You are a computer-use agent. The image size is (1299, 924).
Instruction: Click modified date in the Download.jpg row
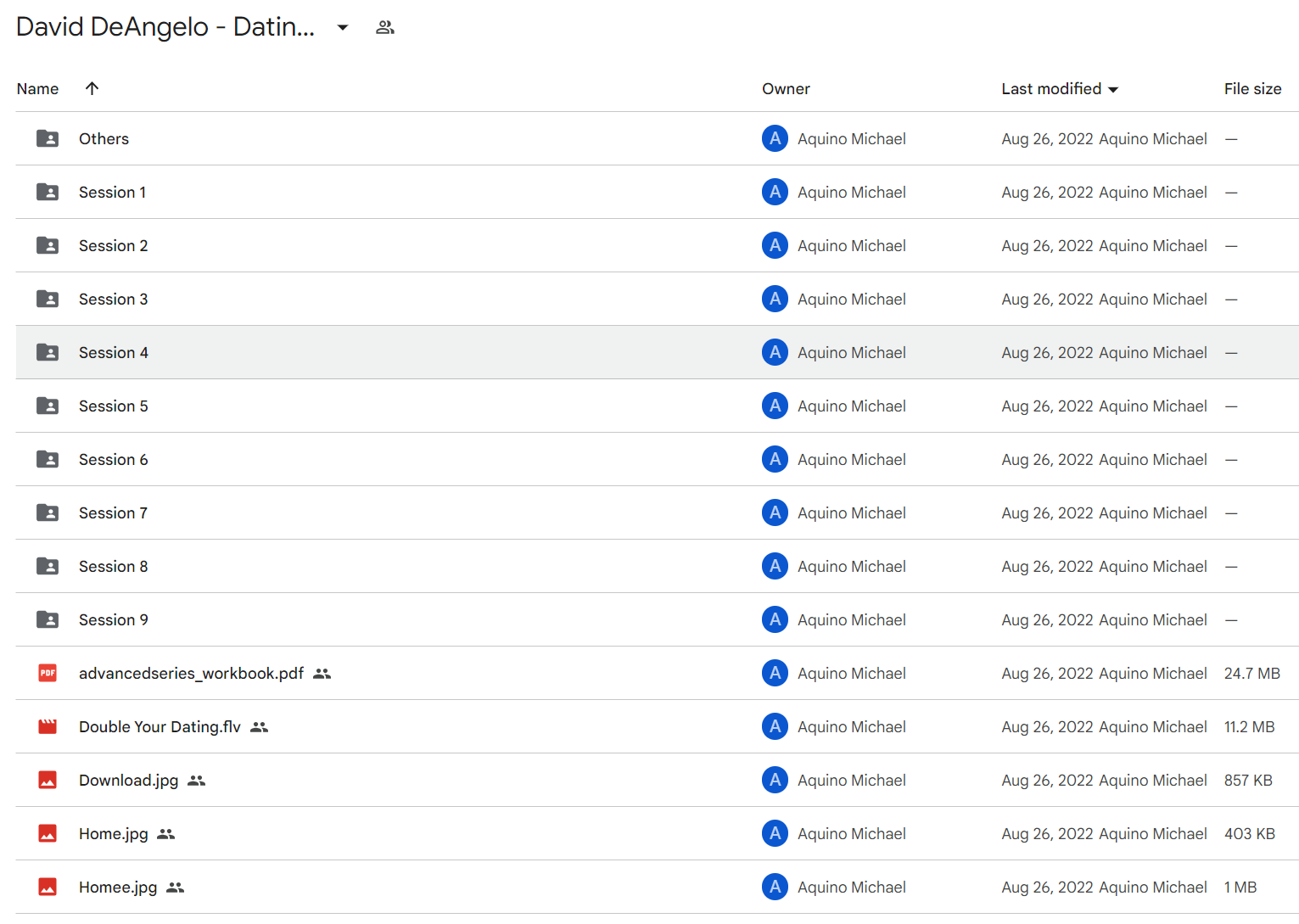coord(1047,780)
